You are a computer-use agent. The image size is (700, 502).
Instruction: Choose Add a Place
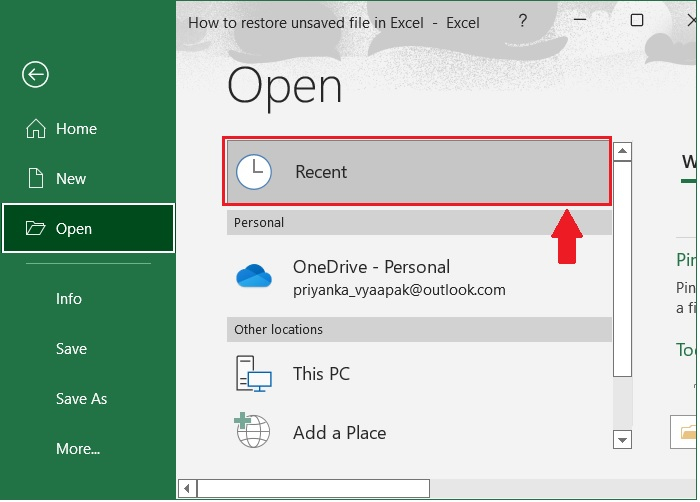[419, 432]
